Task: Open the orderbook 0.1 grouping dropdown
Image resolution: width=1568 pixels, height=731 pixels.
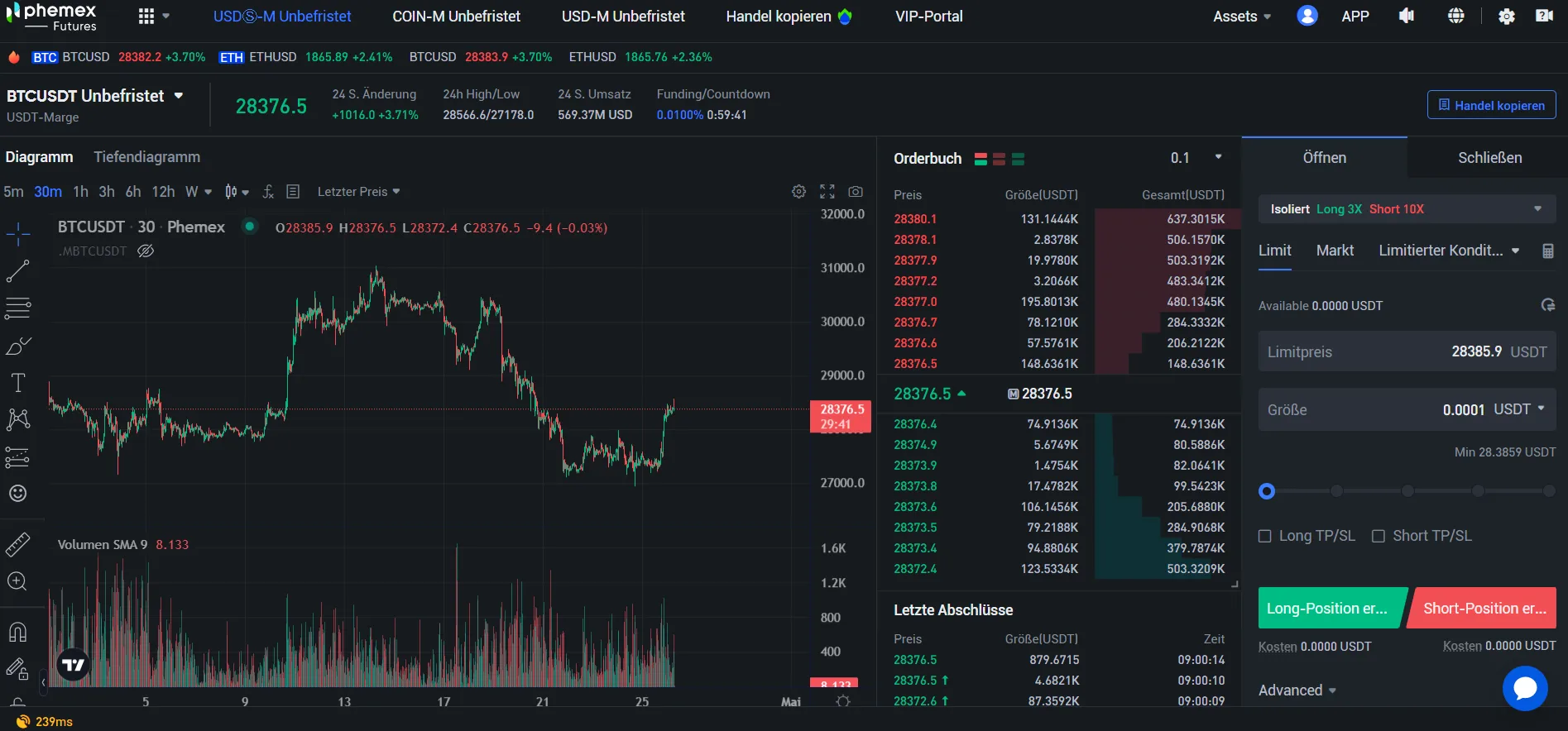Action: (1196, 158)
